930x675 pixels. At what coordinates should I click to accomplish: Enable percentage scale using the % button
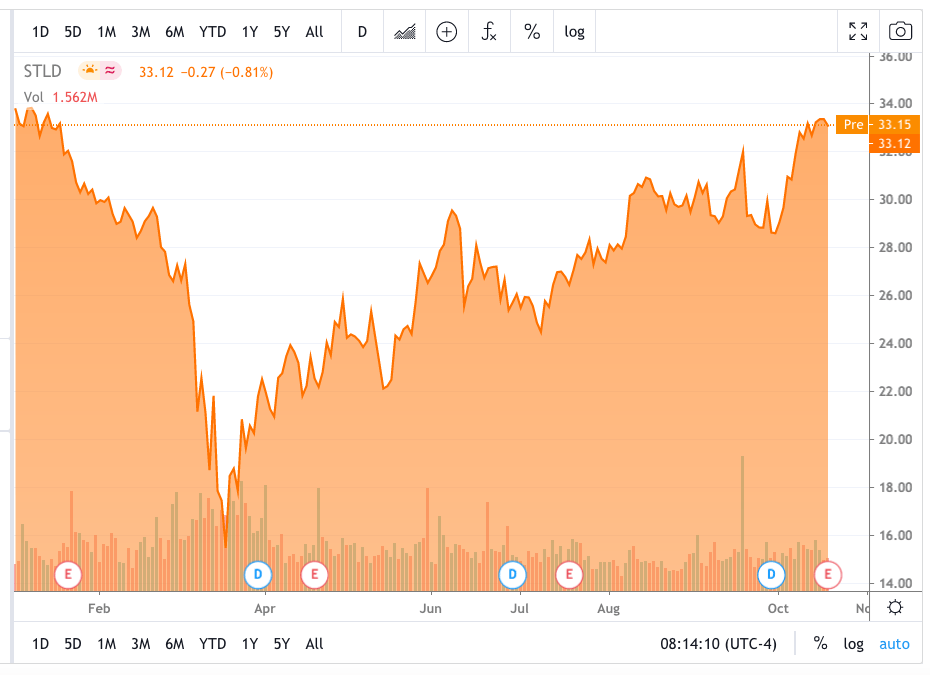tap(532, 31)
